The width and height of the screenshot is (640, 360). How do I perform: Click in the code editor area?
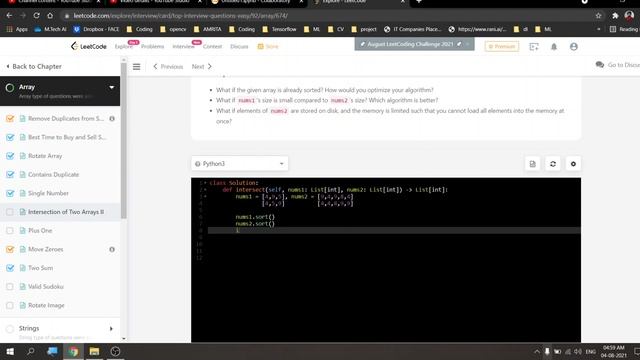click(386, 260)
